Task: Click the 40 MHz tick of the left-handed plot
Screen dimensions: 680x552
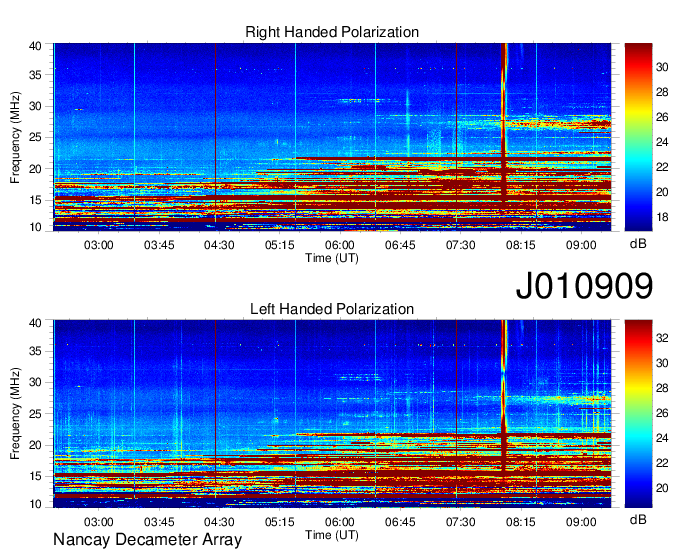Action: 35,323
